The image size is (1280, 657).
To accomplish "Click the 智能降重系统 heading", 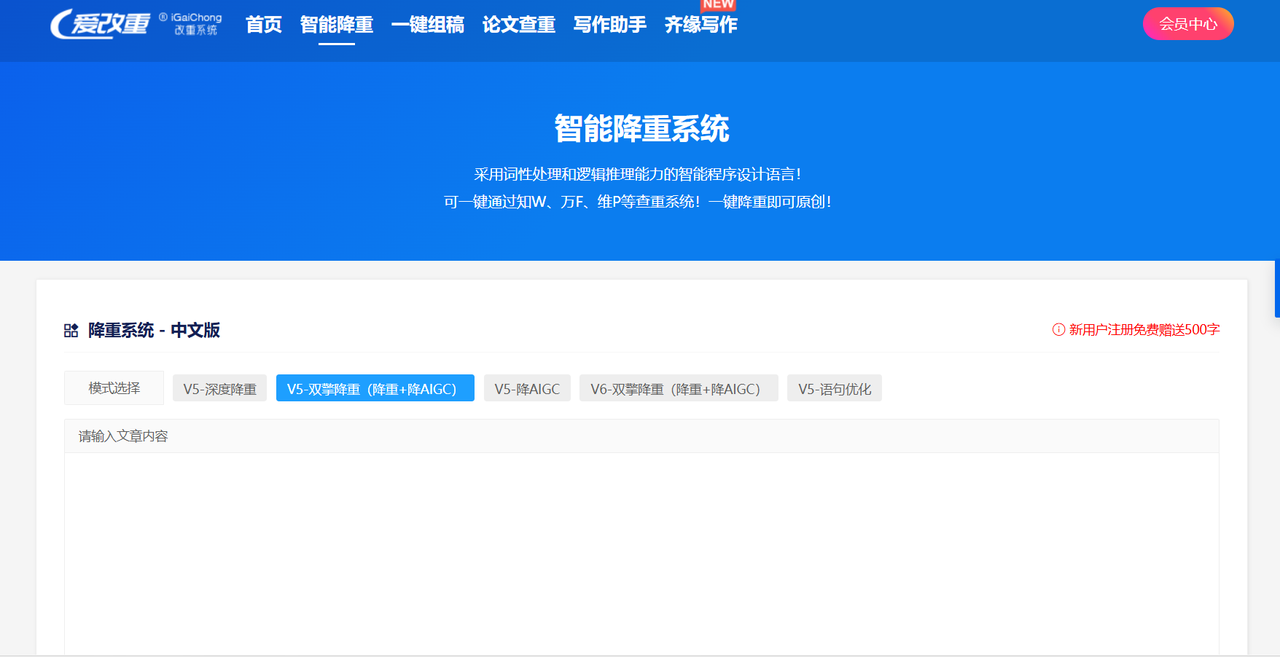I will 642,129.
